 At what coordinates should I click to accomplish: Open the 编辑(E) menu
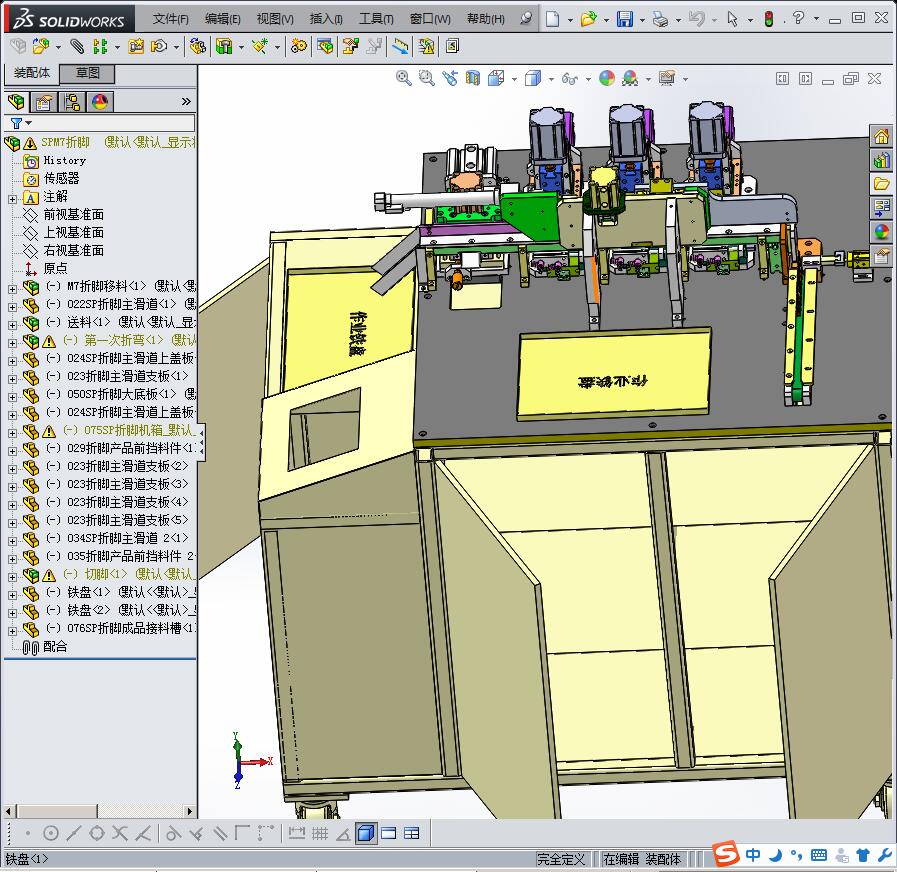pos(223,19)
